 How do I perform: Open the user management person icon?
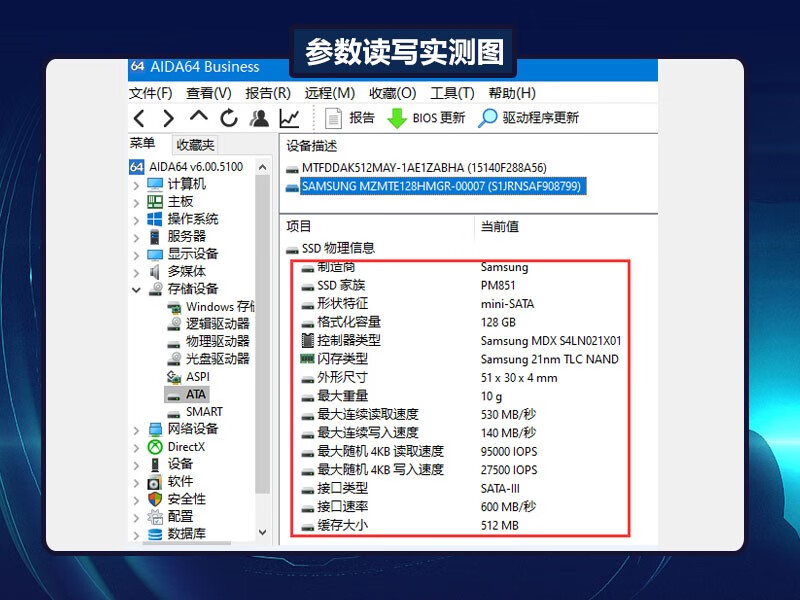[x=259, y=118]
